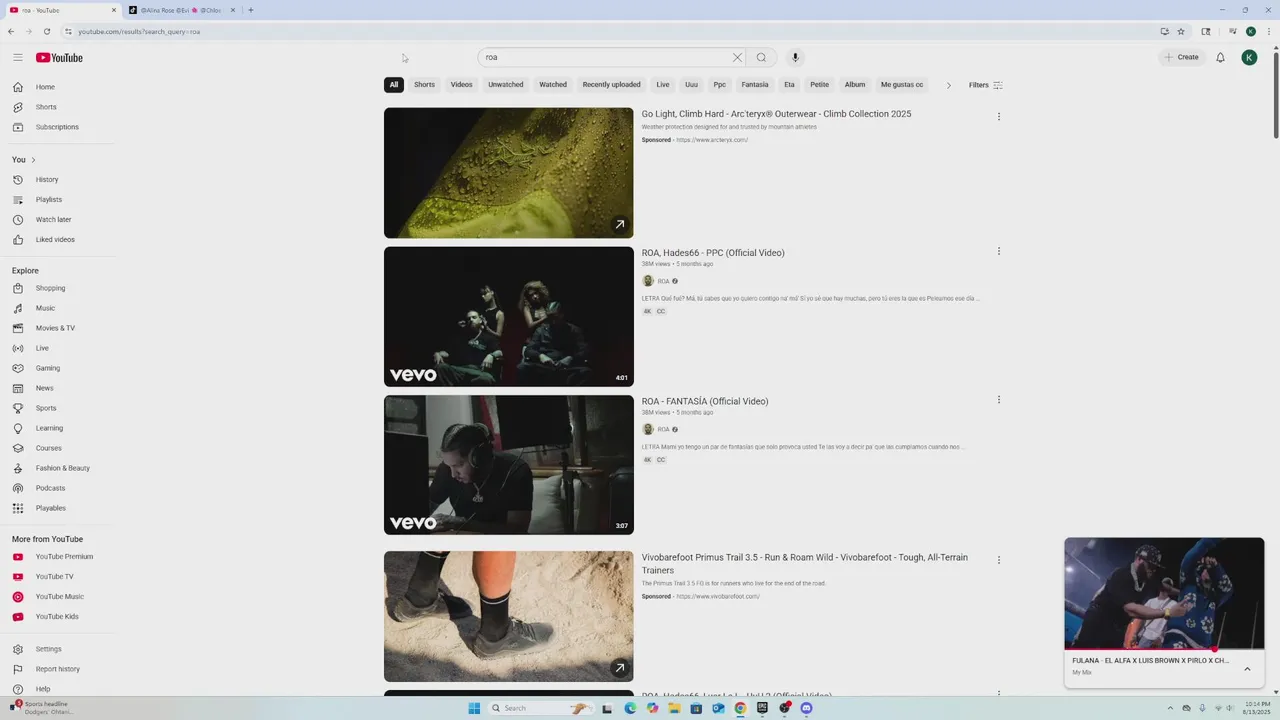1280x720 pixels.
Task: Open the More options menu for ROA, Hades66 - PPC
Action: pyautogui.click(x=998, y=251)
